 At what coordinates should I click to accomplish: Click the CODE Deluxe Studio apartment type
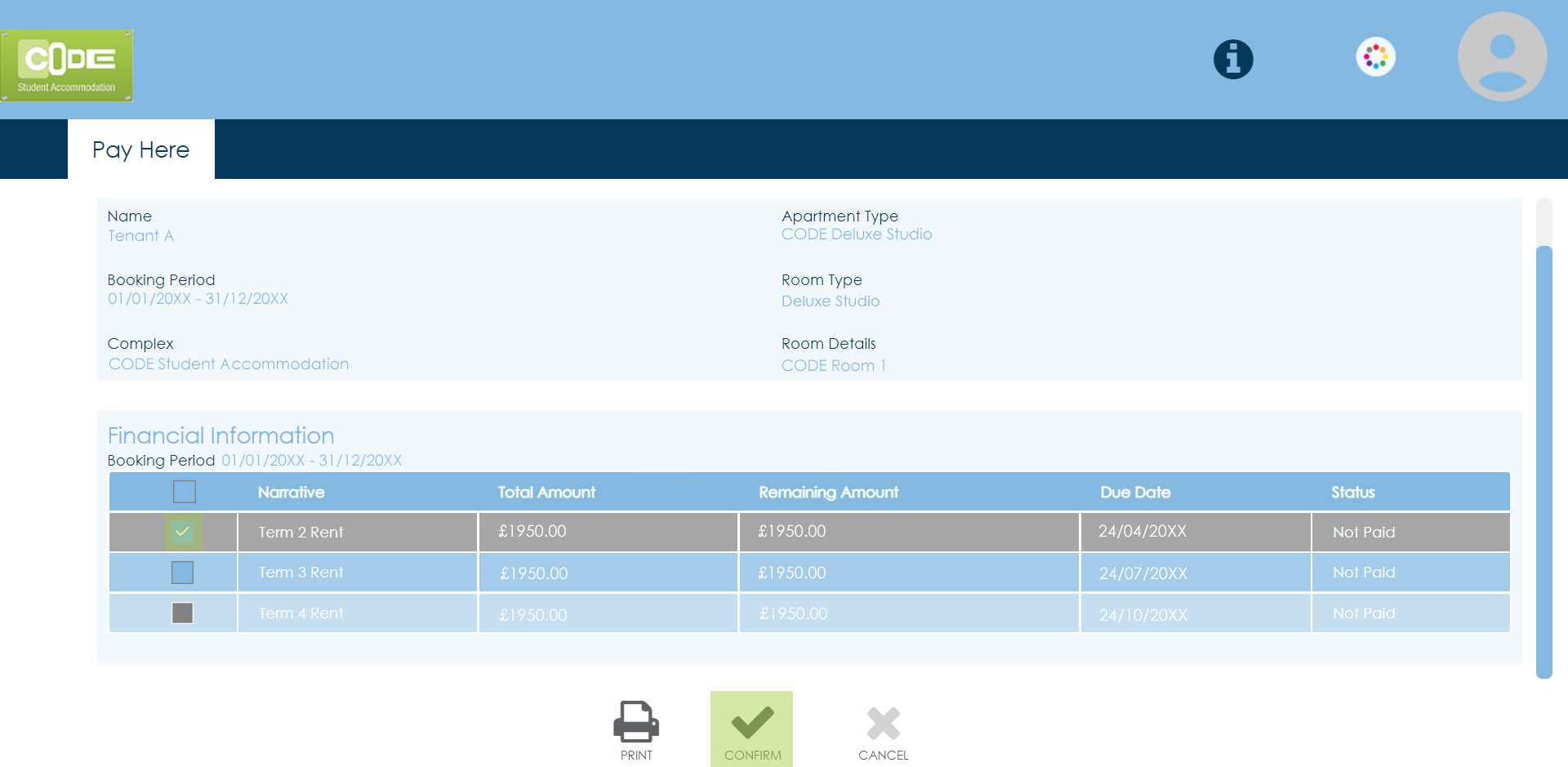click(x=857, y=234)
